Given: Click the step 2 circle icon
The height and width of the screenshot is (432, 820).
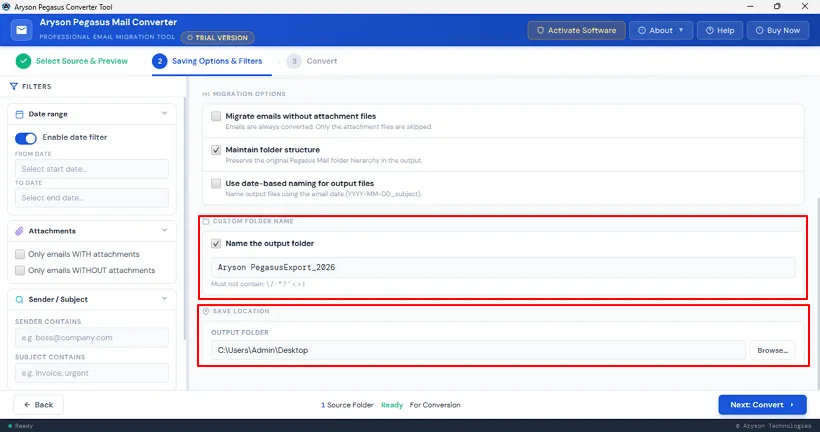Looking at the screenshot, I should pyautogui.click(x=160, y=61).
